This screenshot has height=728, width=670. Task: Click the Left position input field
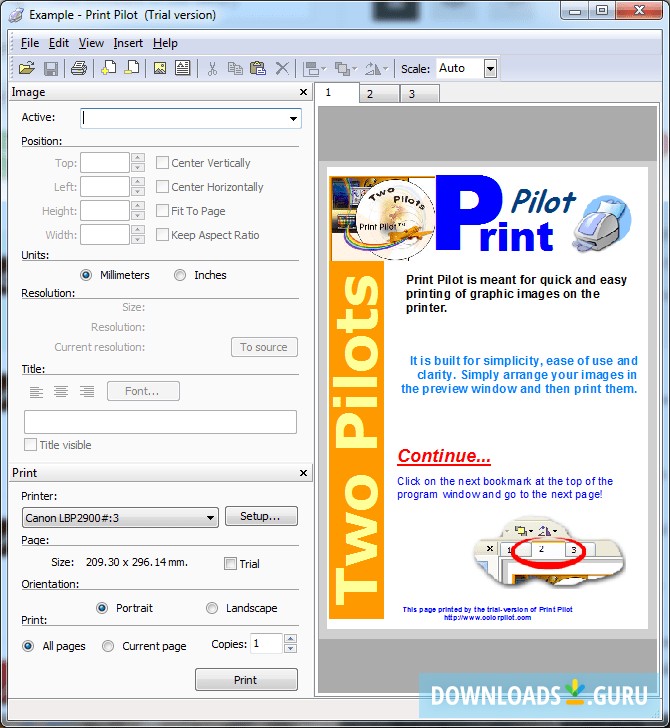click(104, 187)
